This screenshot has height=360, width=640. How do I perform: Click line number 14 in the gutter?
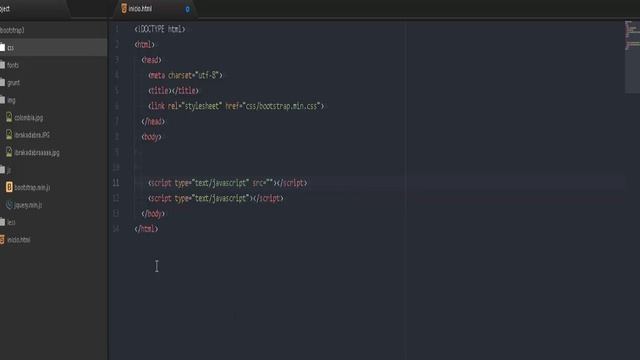(116, 229)
